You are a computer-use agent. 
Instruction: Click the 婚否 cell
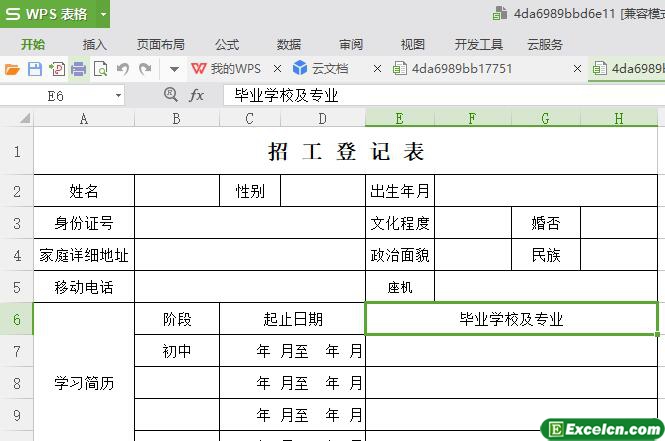545,223
